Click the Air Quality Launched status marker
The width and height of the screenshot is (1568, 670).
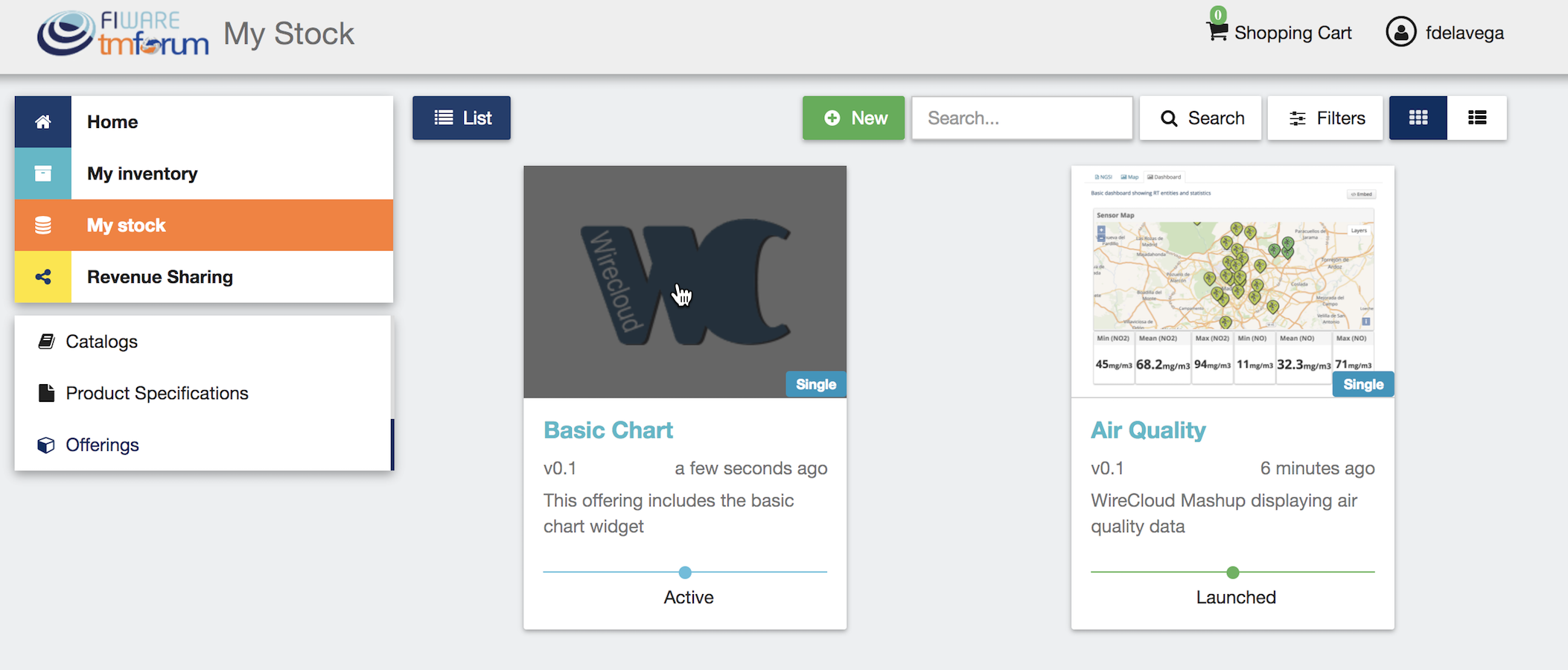click(x=1233, y=572)
